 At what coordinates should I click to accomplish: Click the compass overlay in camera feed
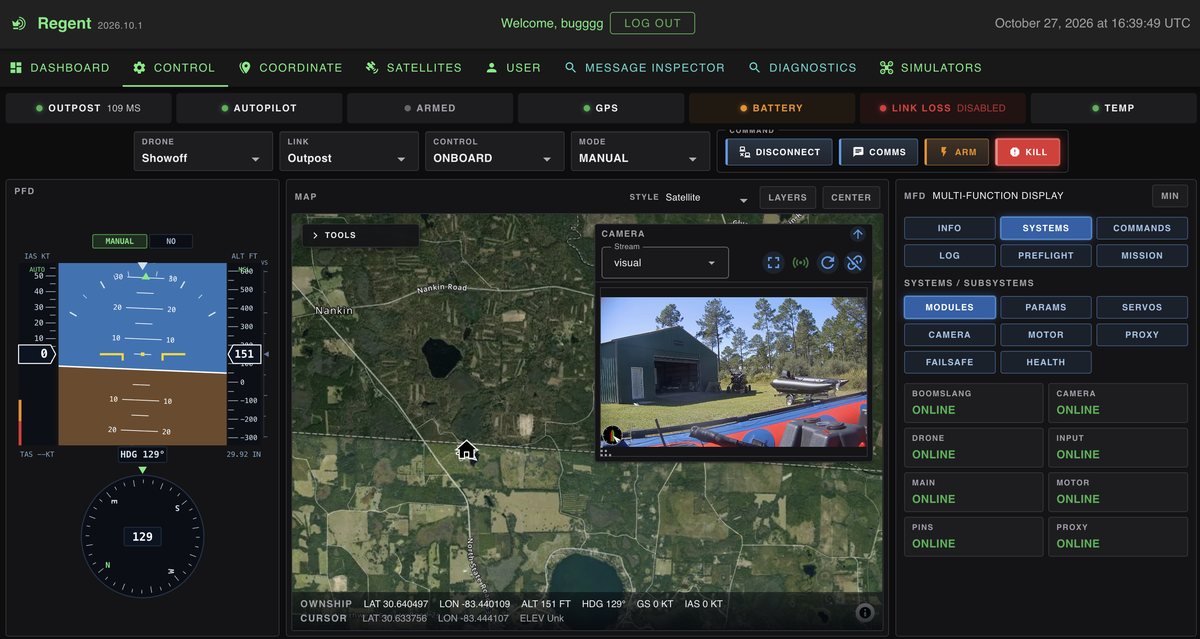612,435
